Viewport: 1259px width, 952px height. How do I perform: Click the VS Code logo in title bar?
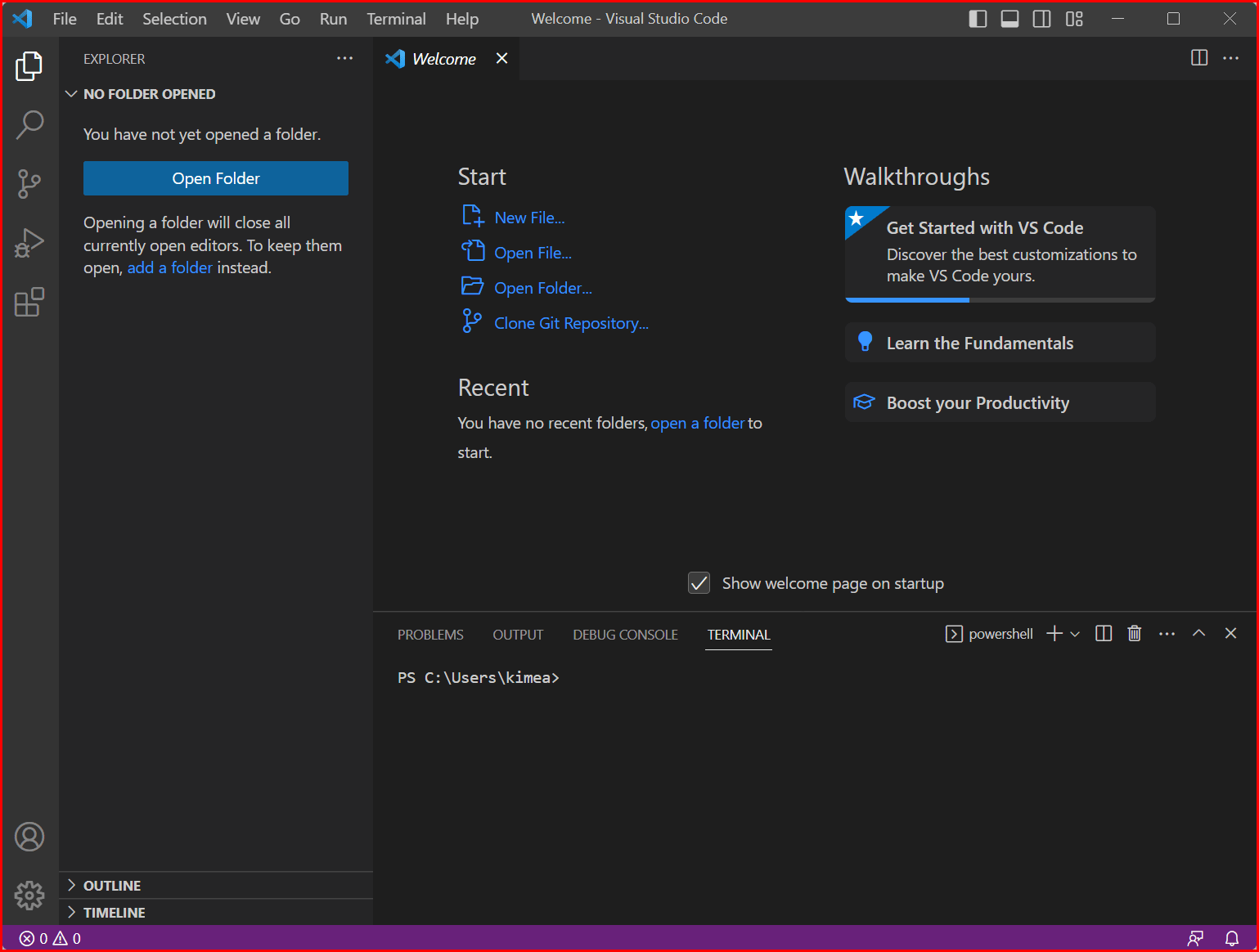23,18
